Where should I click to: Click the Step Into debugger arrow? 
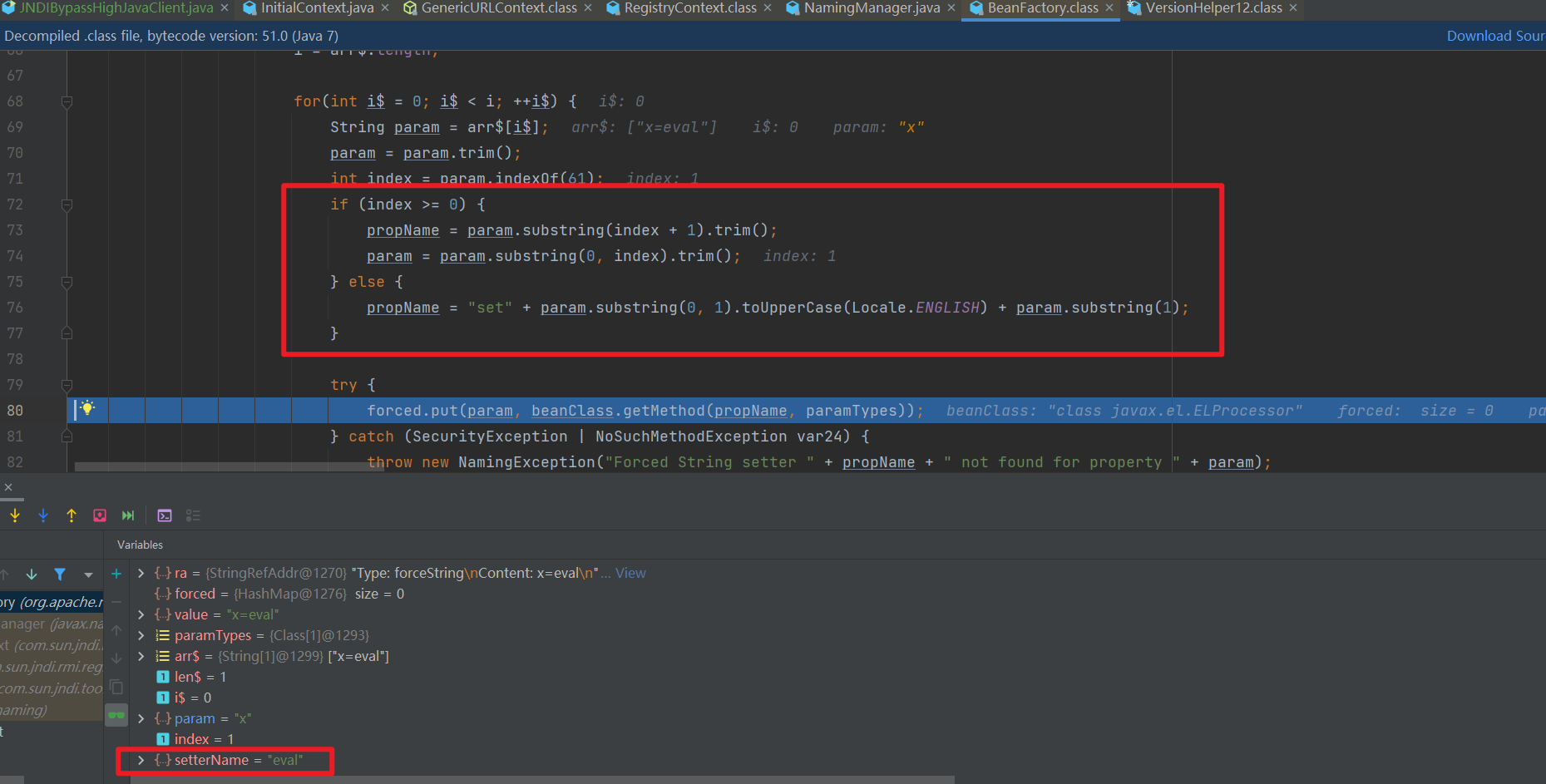(15, 515)
